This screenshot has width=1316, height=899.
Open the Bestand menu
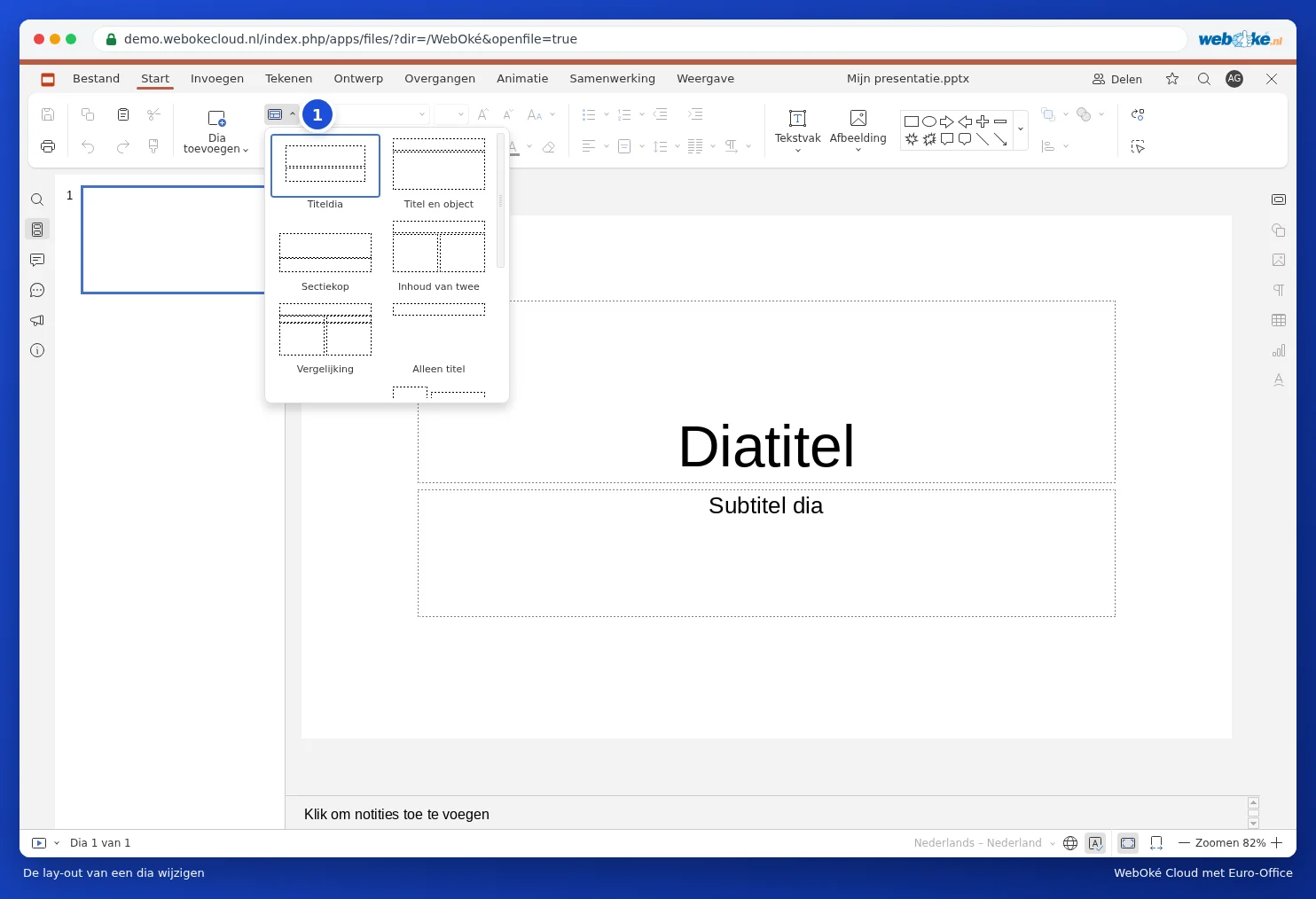point(96,79)
